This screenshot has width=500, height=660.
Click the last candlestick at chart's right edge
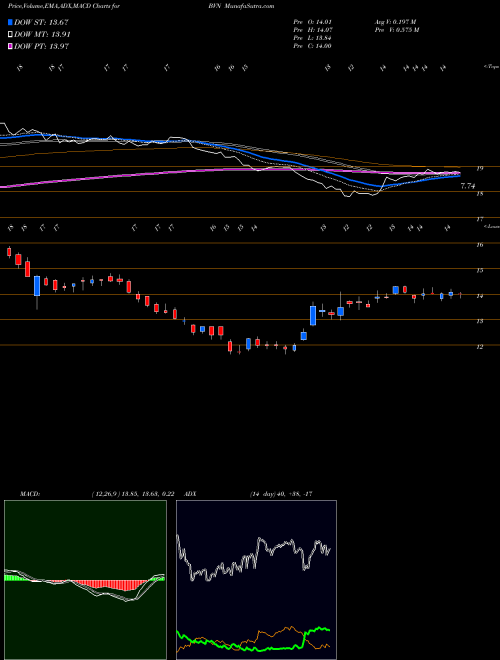pos(461,295)
